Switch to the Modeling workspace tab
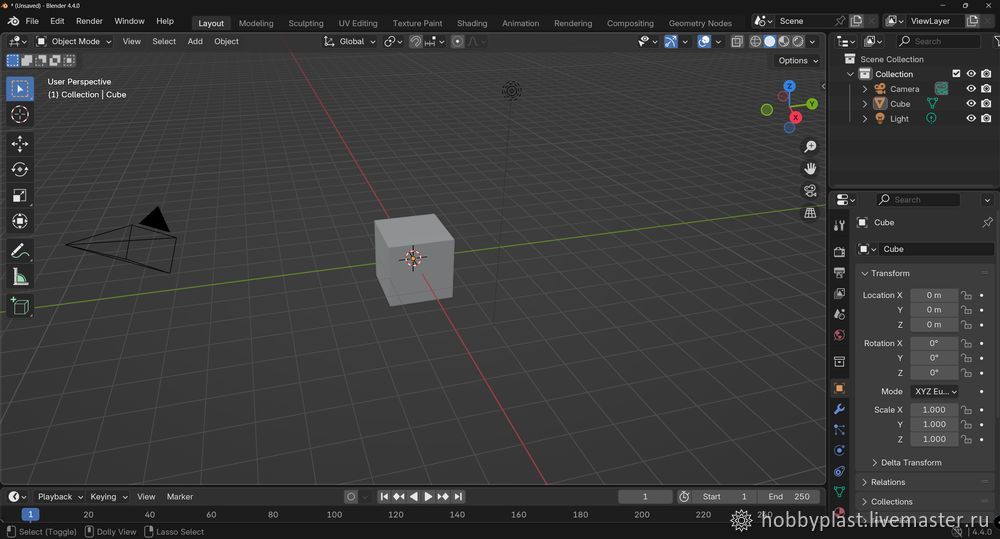 pos(256,24)
